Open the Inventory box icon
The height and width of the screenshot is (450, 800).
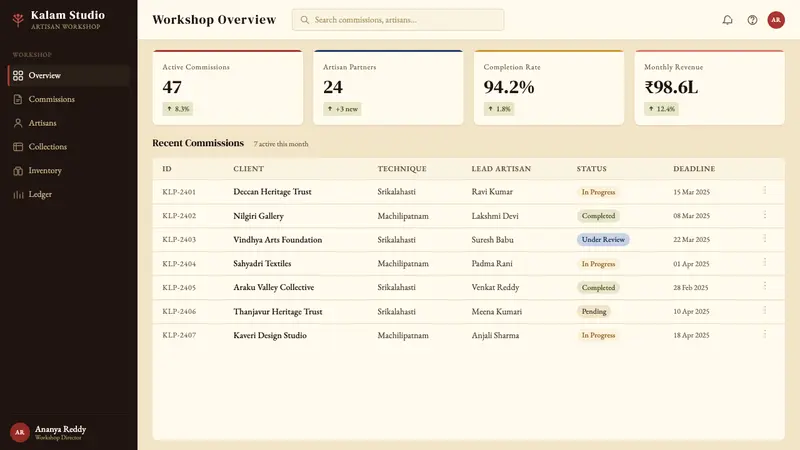tap(18, 171)
